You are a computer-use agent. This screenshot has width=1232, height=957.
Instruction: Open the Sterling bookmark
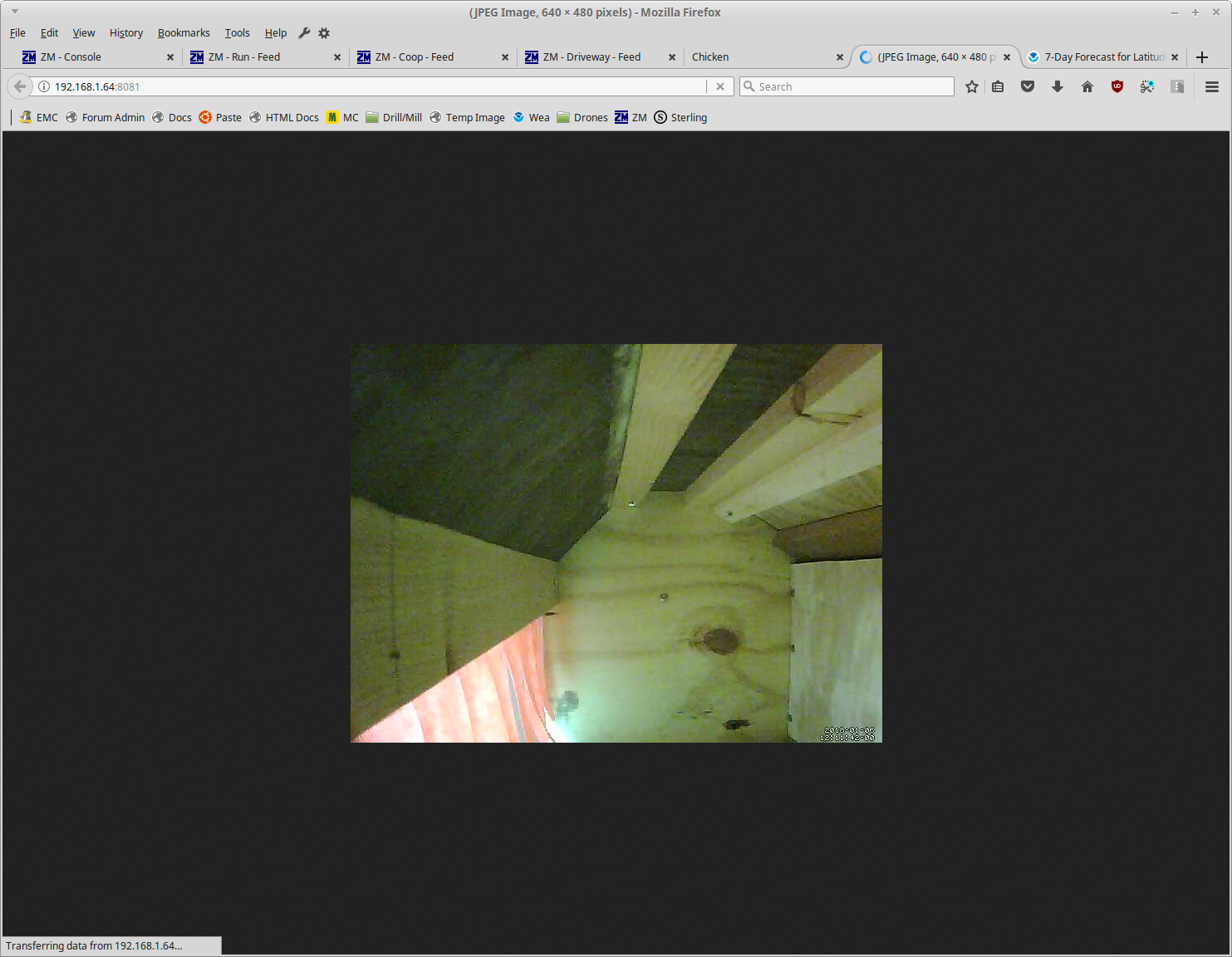(x=680, y=117)
